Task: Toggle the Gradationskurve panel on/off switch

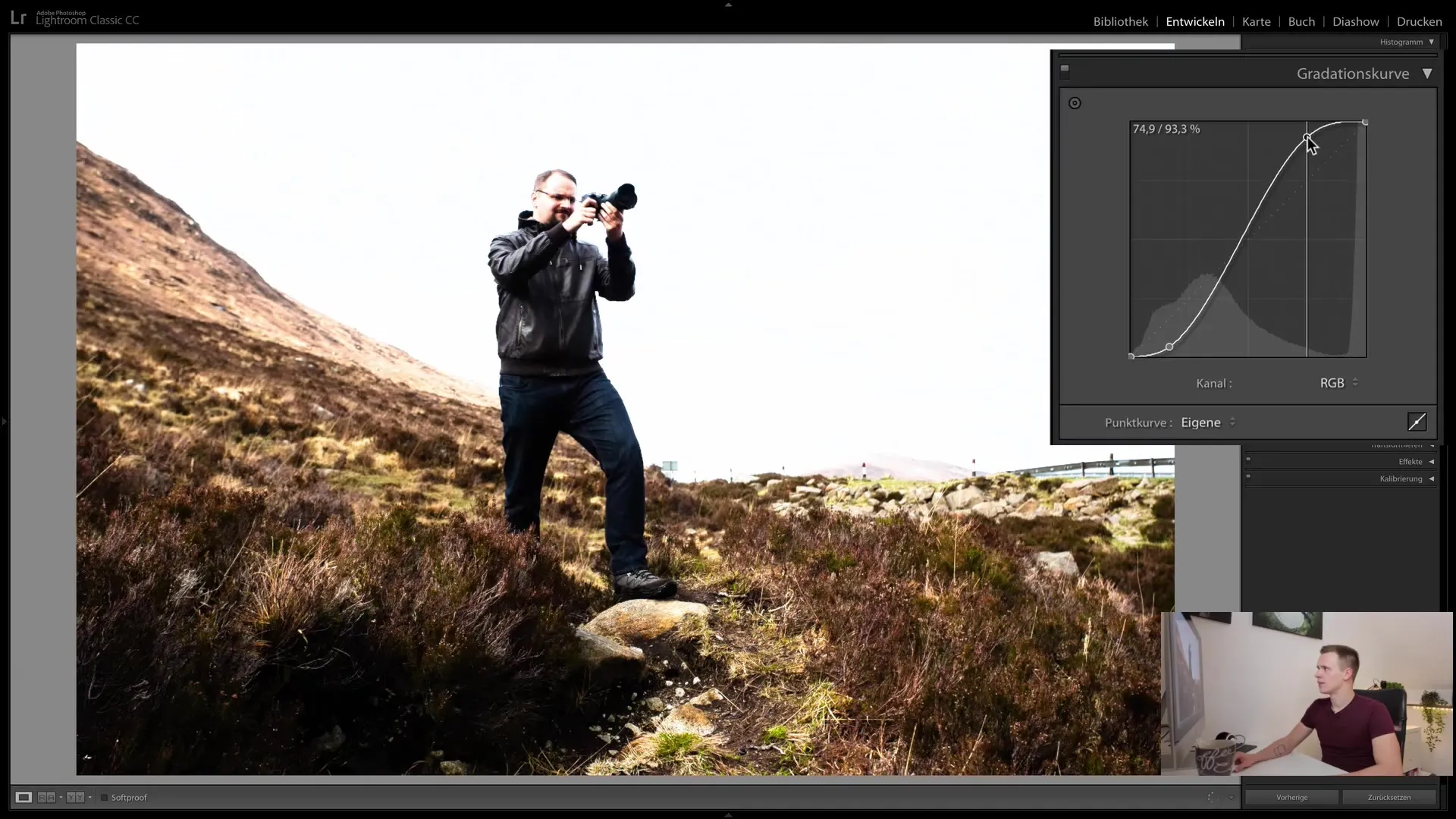Action: [1065, 71]
